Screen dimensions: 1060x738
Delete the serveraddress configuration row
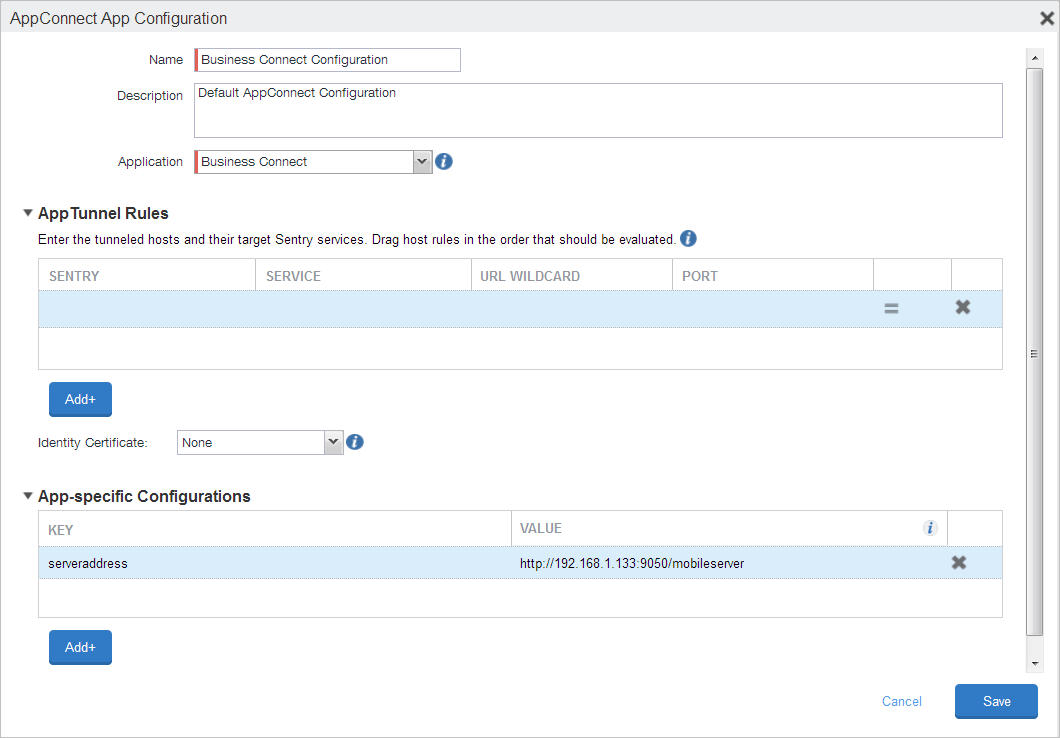(959, 562)
